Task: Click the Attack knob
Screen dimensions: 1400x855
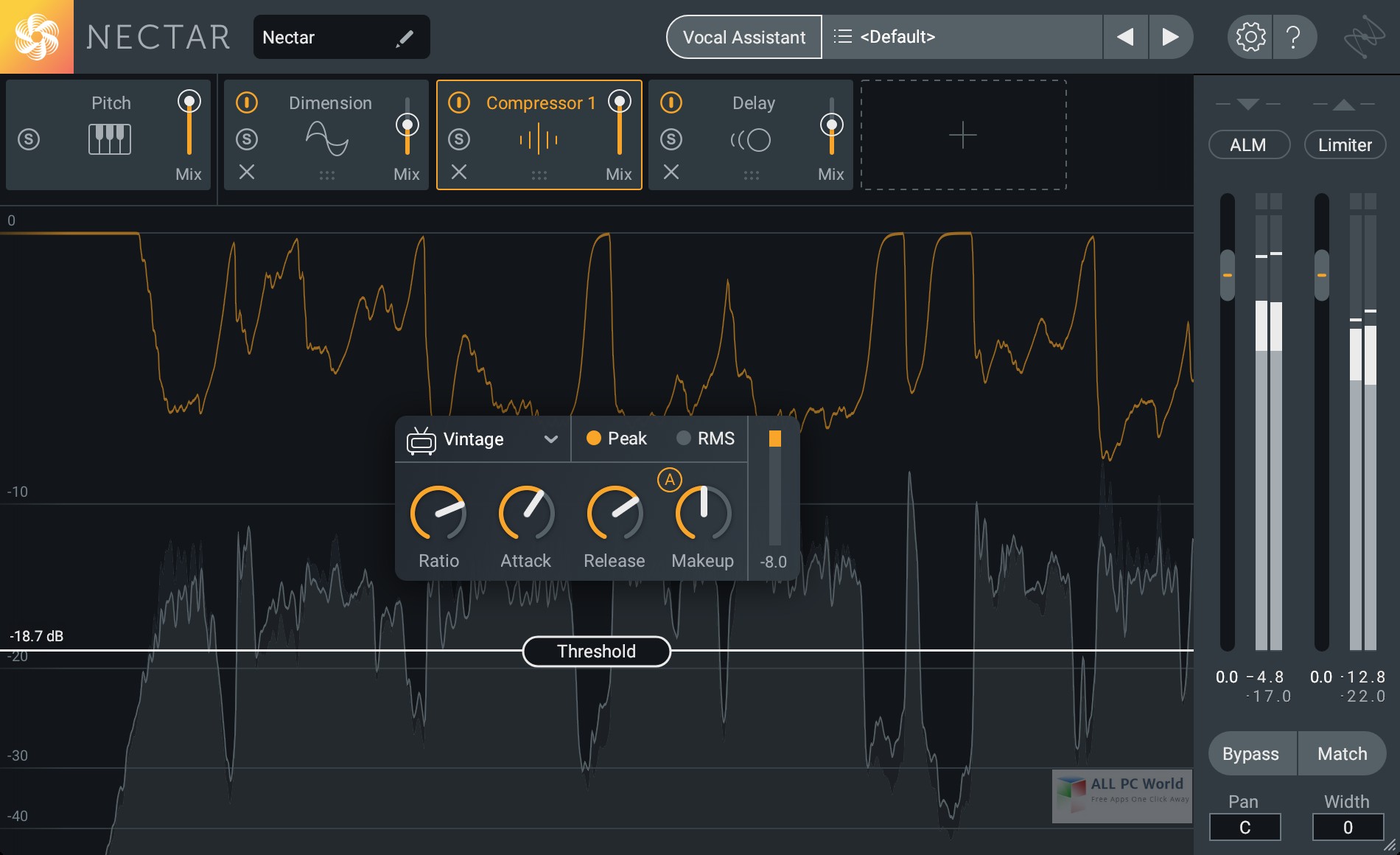Action: tap(526, 513)
